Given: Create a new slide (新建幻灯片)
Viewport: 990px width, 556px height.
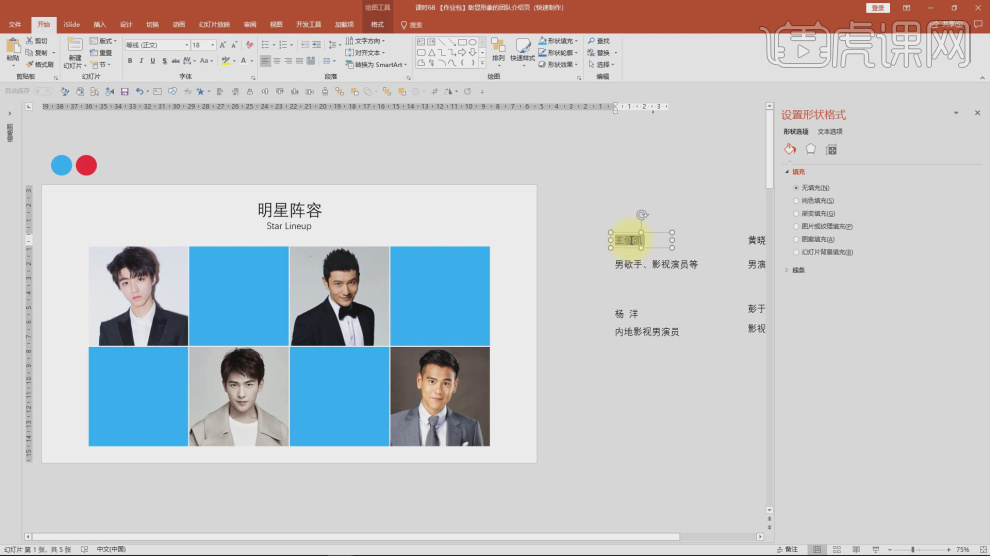Looking at the screenshot, I should click(75, 53).
